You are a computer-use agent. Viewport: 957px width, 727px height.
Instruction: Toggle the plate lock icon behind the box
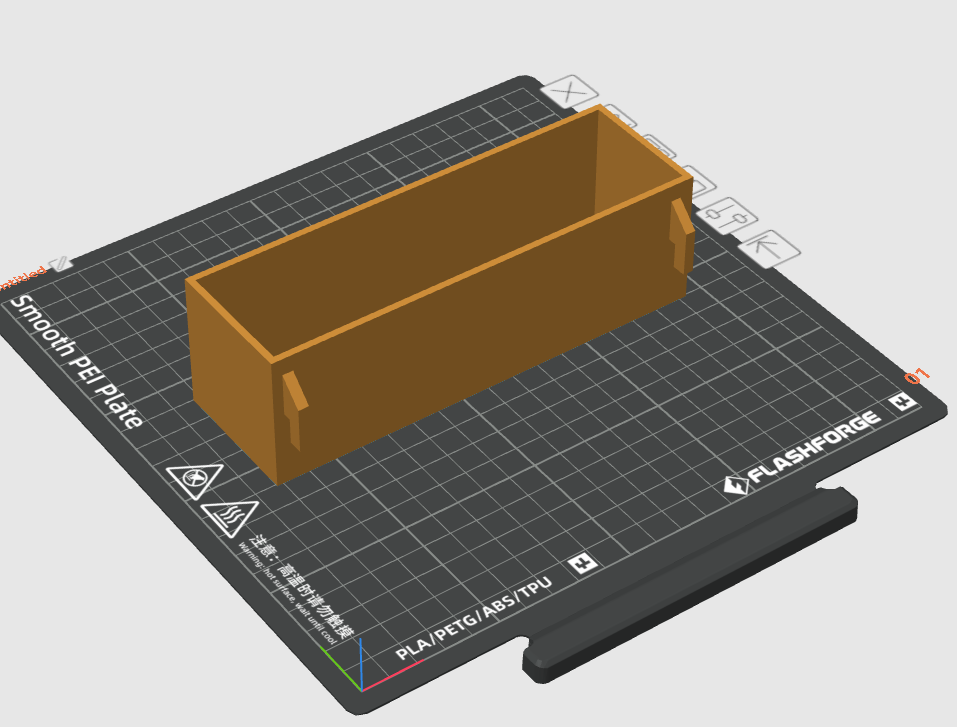(699, 180)
